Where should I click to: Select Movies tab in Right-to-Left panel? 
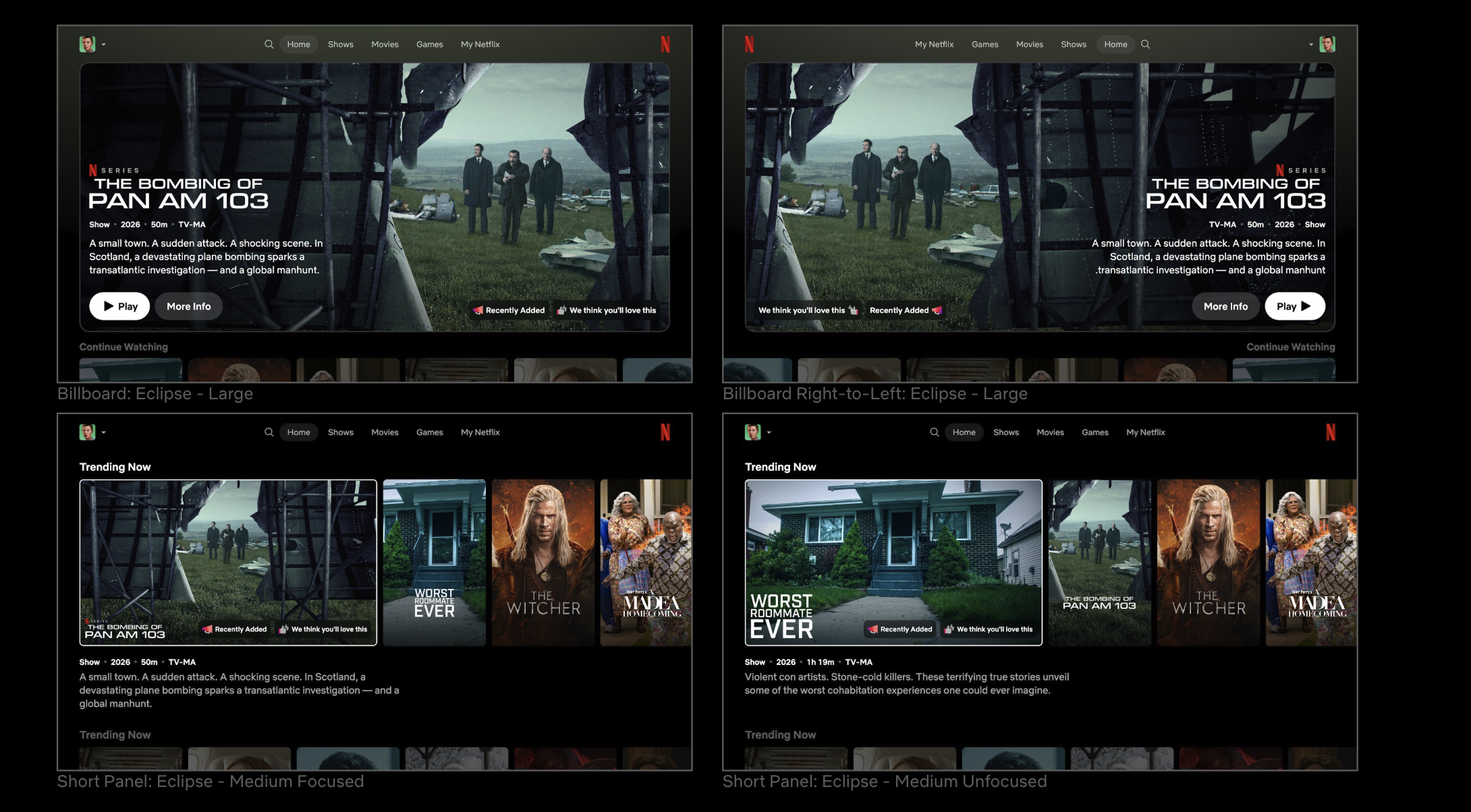coord(1030,45)
